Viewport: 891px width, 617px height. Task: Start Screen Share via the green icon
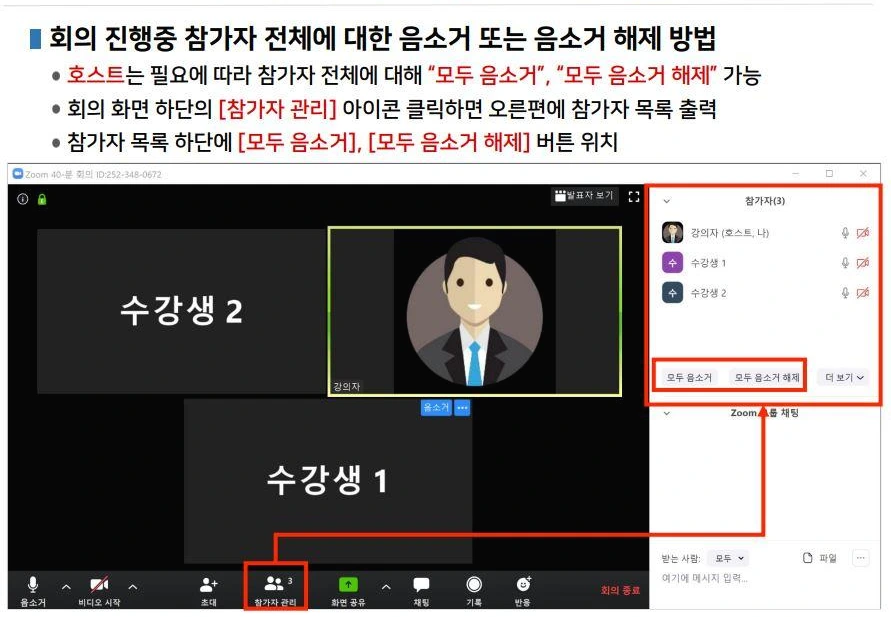click(x=347, y=583)
